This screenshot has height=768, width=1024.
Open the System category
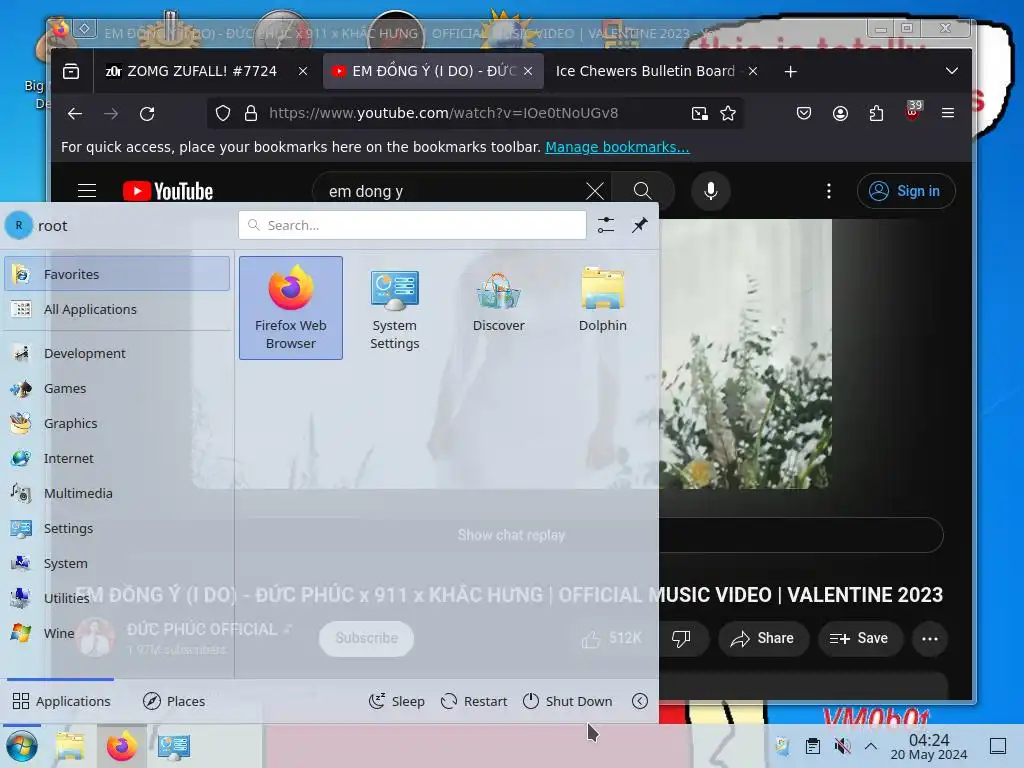pyautogui.click(x=117, y=563)
